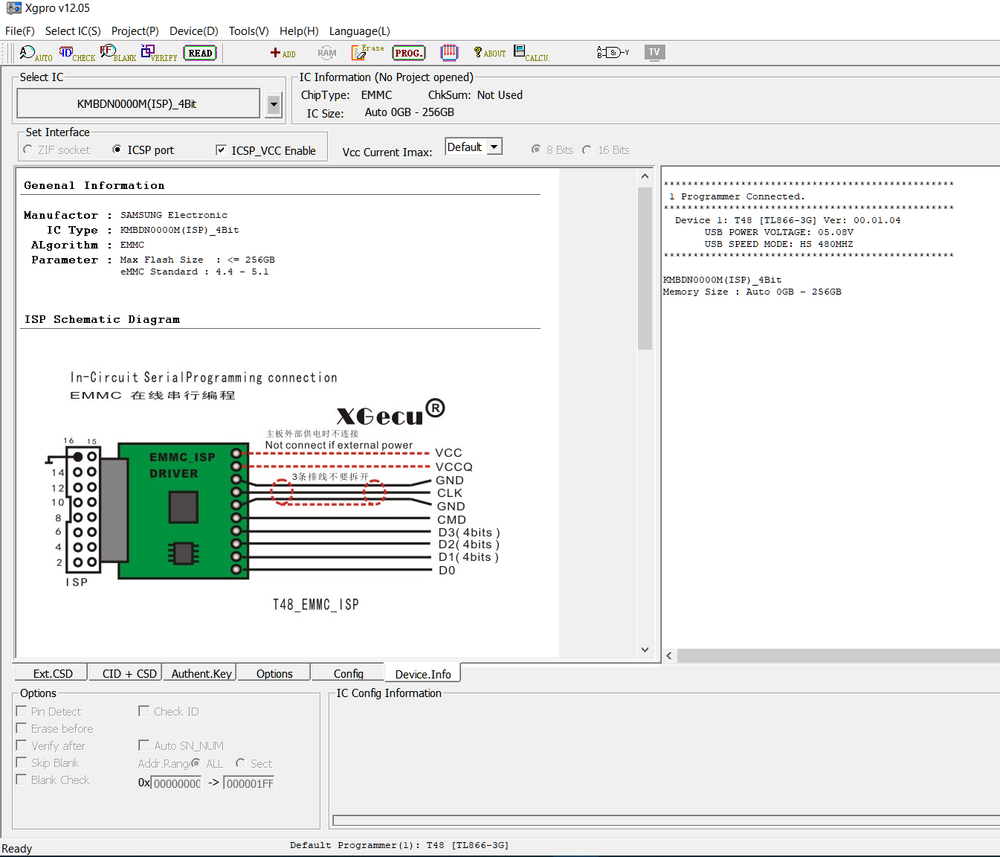Screen dimensions: 1000x857
Task: Toggle the ICSP_VCC Enable checkbox
Action: (x=221, y=150)
